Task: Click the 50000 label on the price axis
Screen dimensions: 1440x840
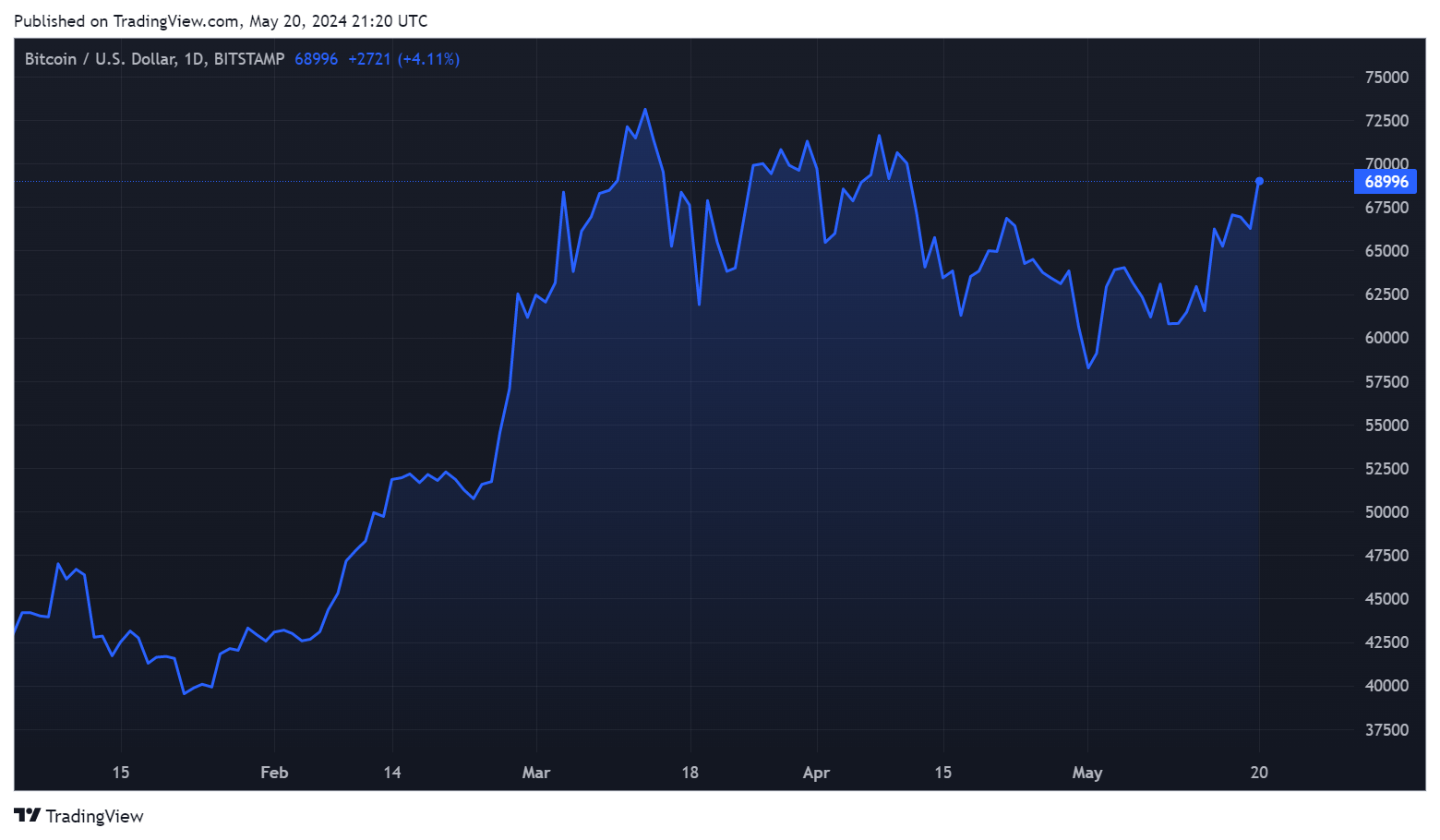Action: pyautogui.click(x=1386, y=512)
